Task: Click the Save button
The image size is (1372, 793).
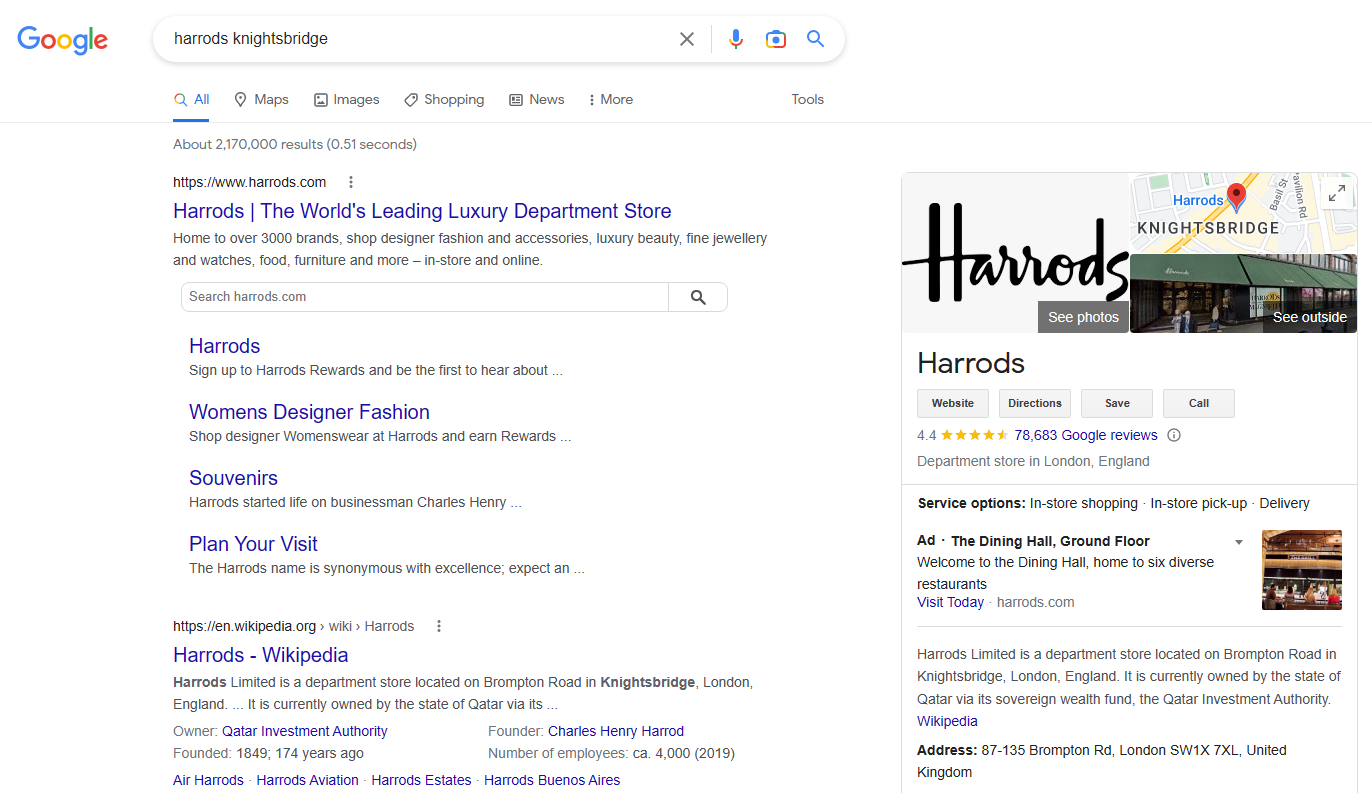Action: pos(1117,403)
